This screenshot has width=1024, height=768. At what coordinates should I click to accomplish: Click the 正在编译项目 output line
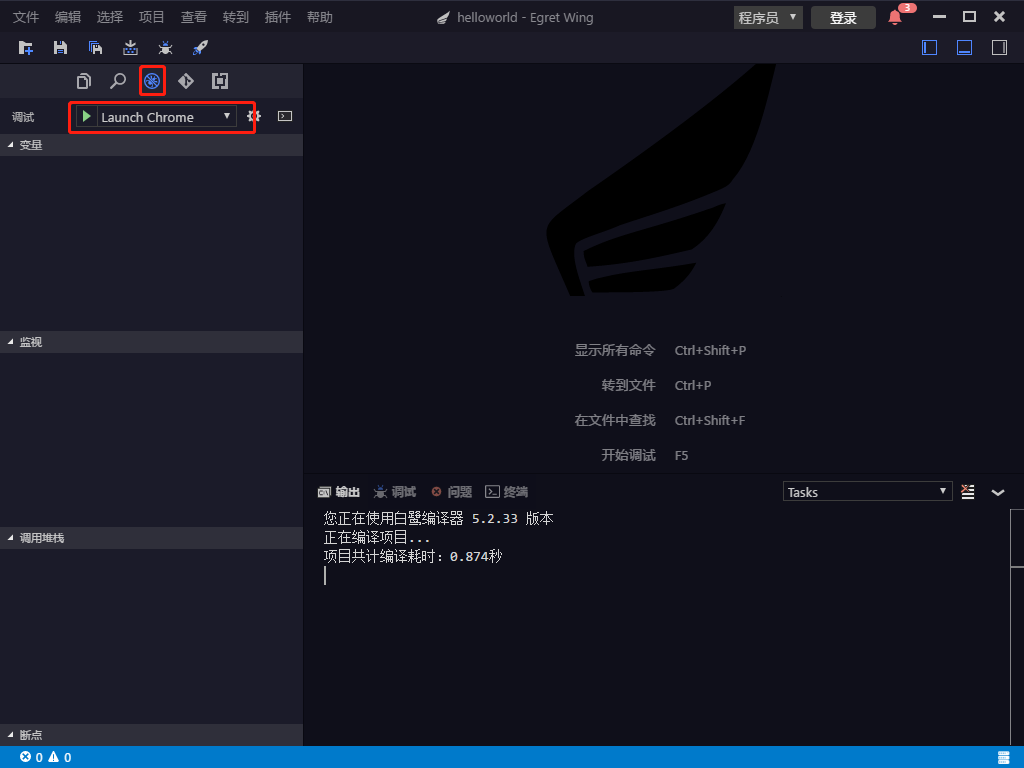pos(377,537)
